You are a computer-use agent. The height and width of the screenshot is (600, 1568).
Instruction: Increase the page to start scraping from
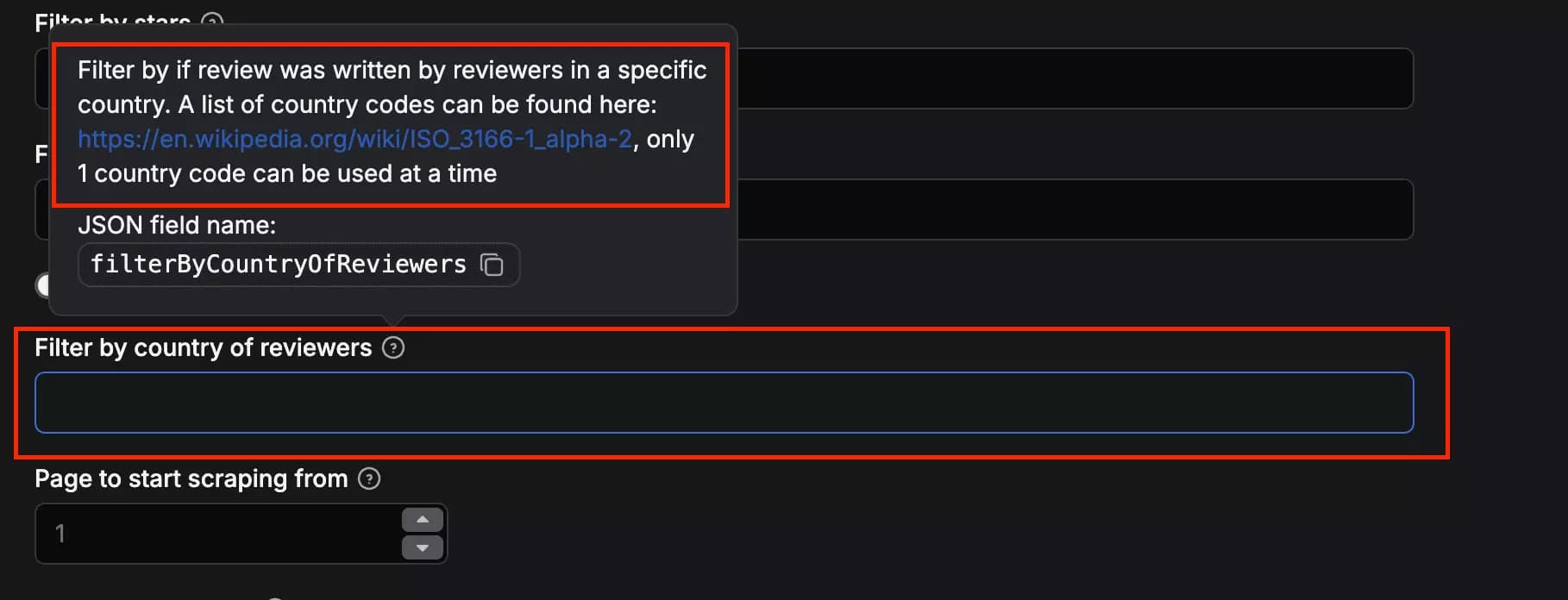[x=423, y=520]
